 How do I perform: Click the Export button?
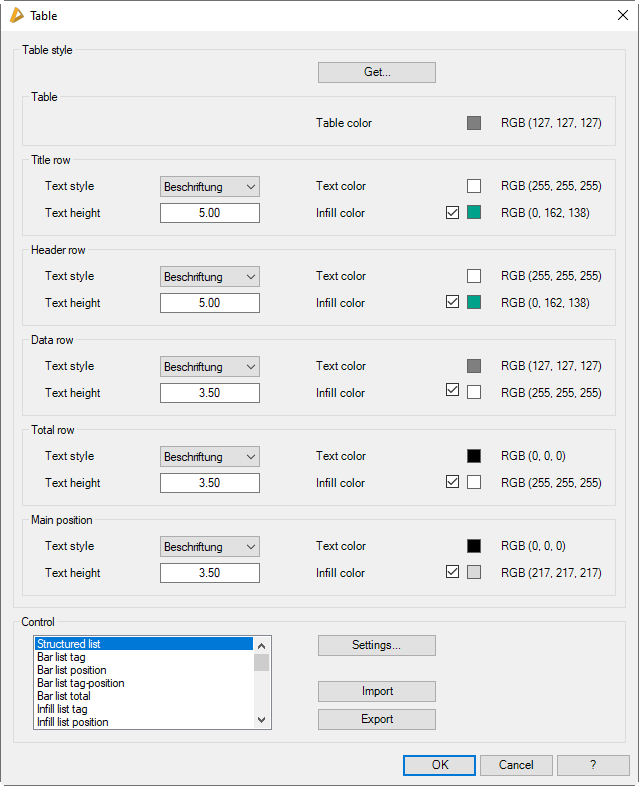(x=376, y=719)
